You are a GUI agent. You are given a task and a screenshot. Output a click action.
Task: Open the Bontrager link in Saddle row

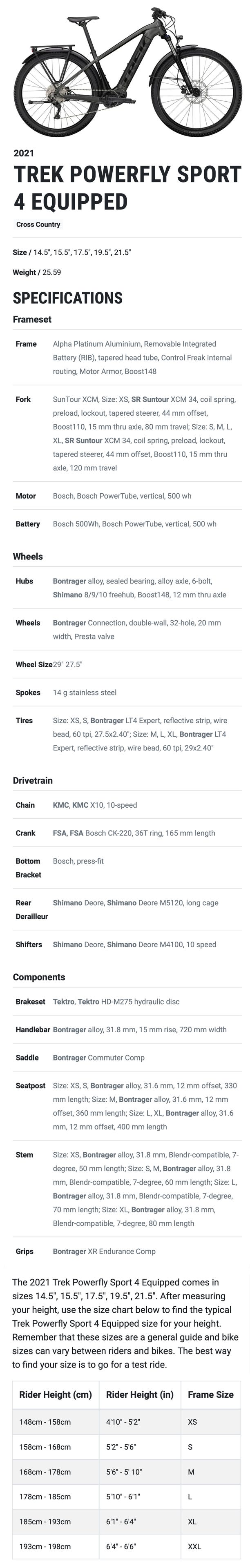[69, 1057]
